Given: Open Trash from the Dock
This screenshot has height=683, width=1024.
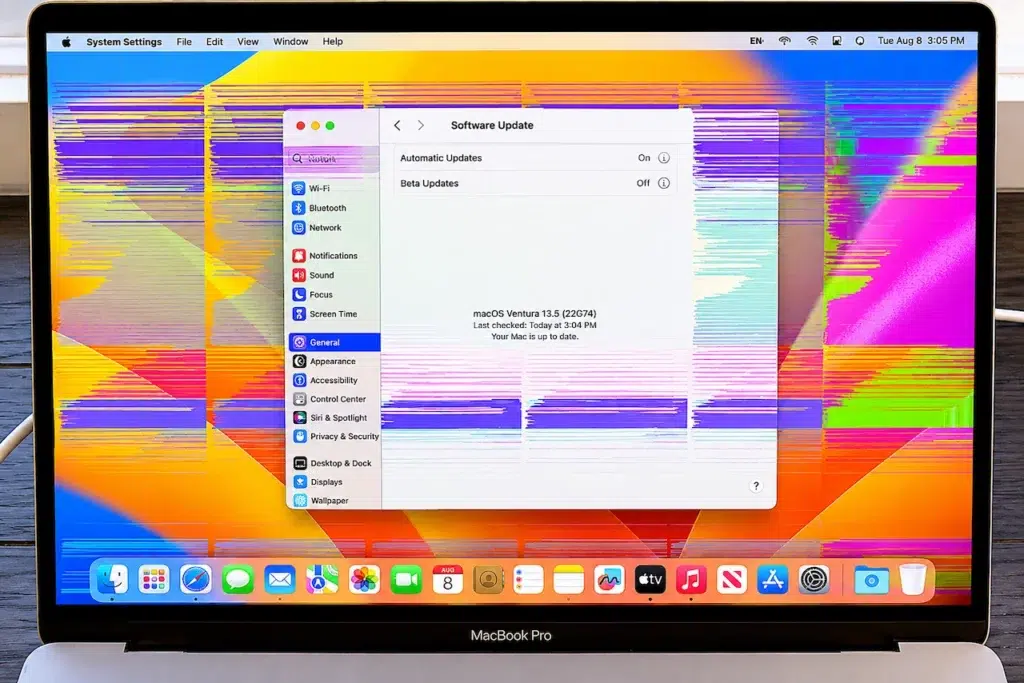Looking at the screenshot, I should click(x=912, y=579).
